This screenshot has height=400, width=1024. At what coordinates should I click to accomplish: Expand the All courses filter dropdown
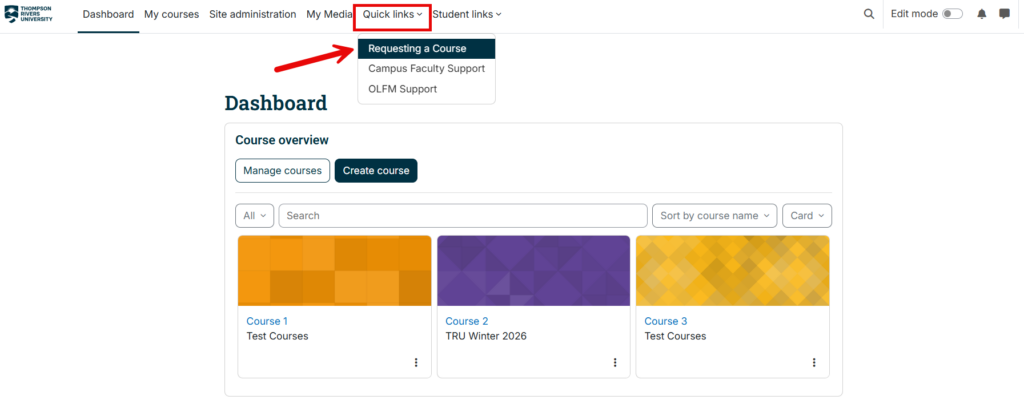coord(255,216)
